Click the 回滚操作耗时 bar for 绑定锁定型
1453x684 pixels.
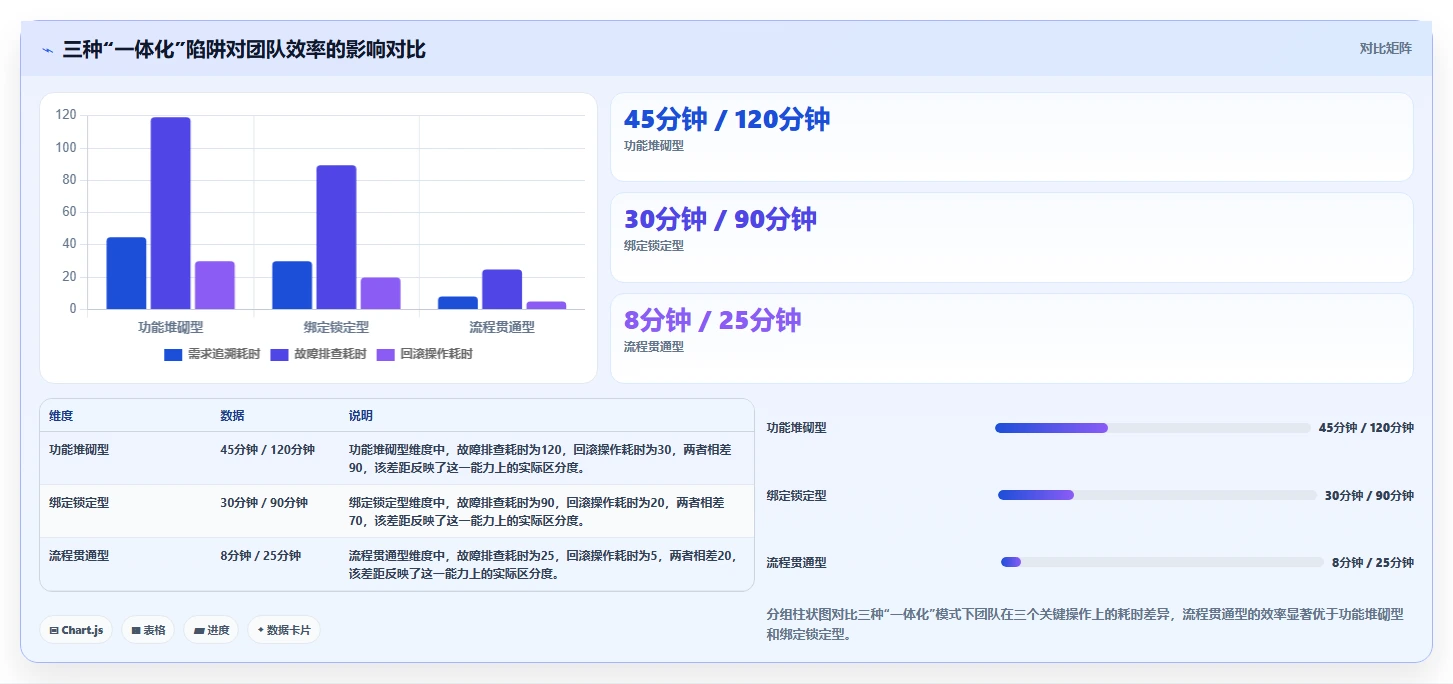(x=380, y=293)
